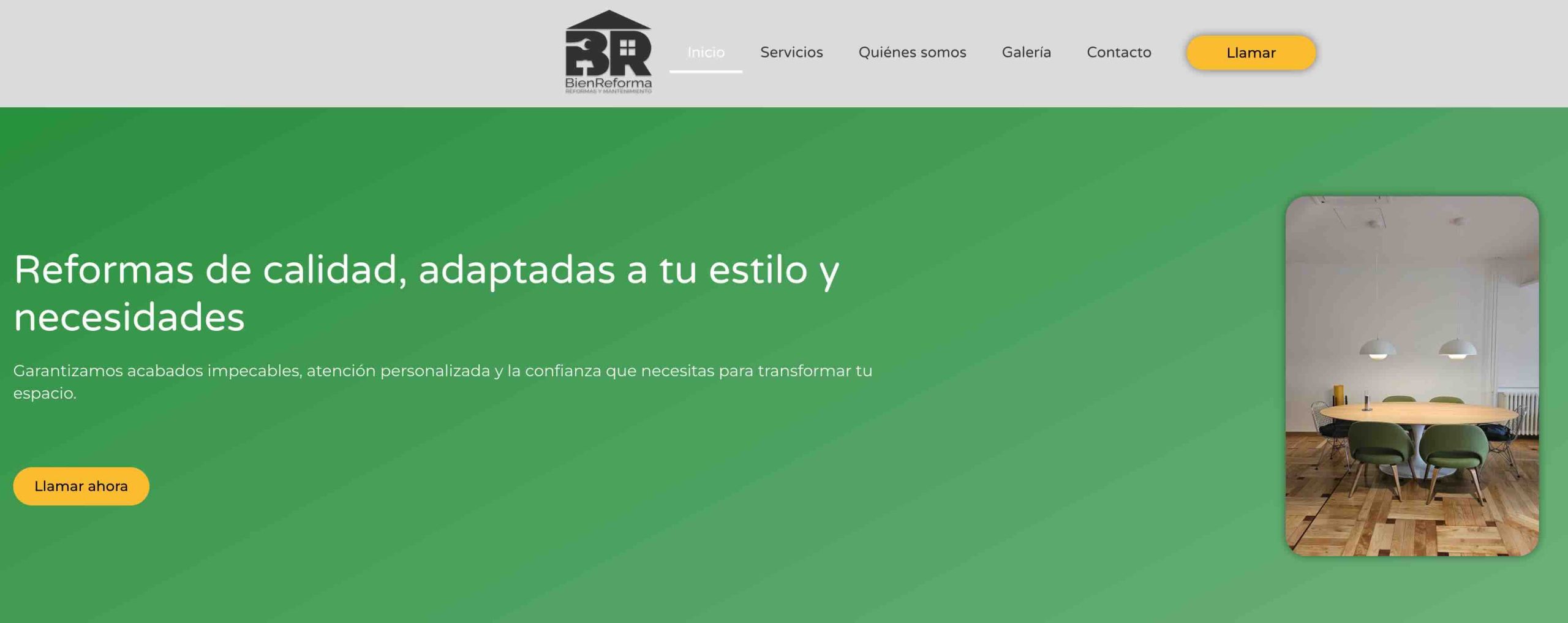Click the window icon inside logo's R
1568x623 pixels.
point(627,47)
